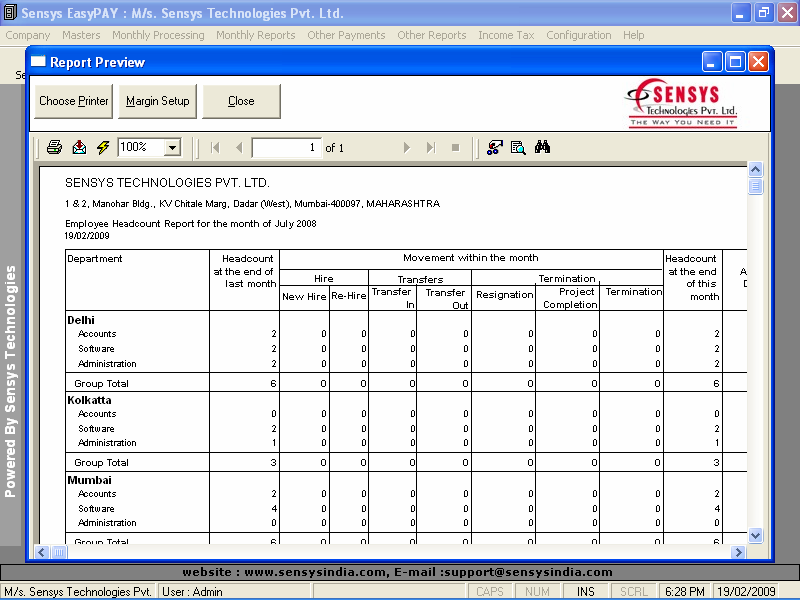The width and height of the screenshot is (800, 600).
Task: Go to last page of report
Action: [431, 148]
